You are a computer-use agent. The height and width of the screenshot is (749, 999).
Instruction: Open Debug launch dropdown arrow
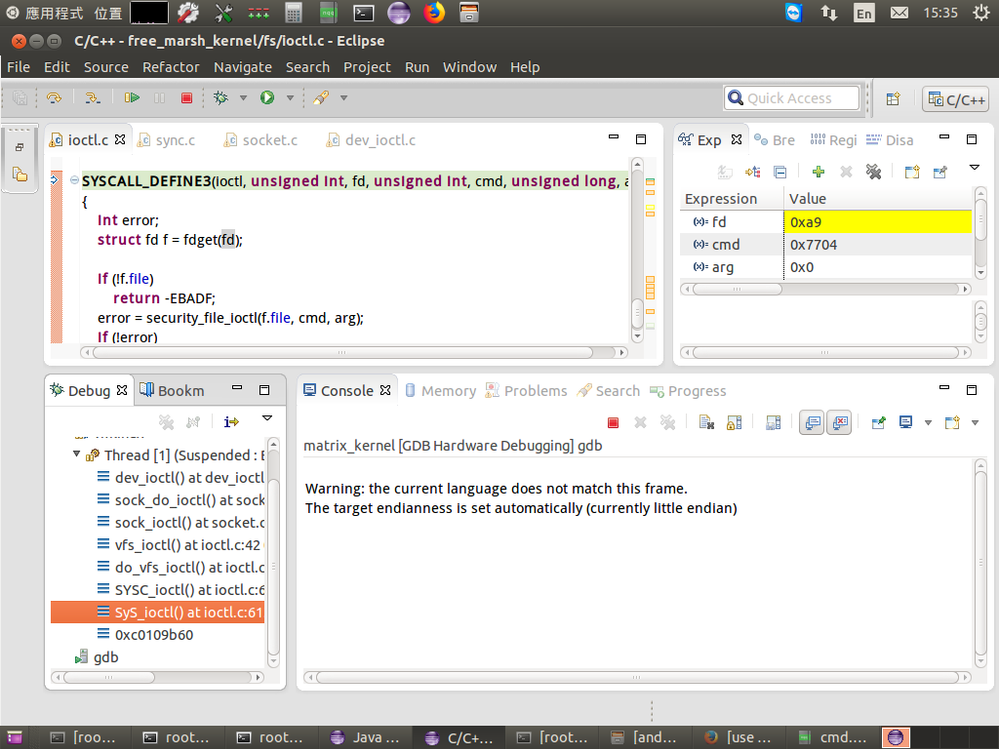coord(243,98)
